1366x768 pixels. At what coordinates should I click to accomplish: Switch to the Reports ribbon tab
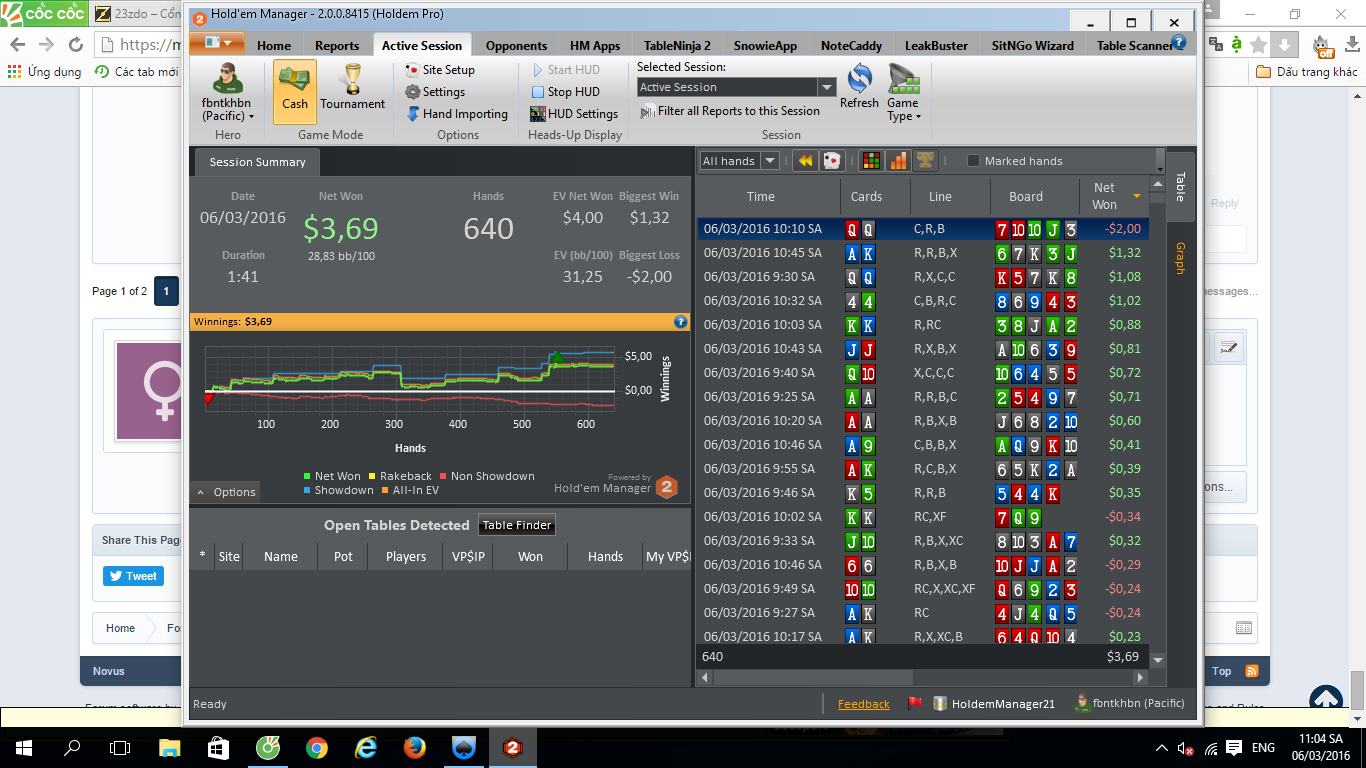point(337,45)
